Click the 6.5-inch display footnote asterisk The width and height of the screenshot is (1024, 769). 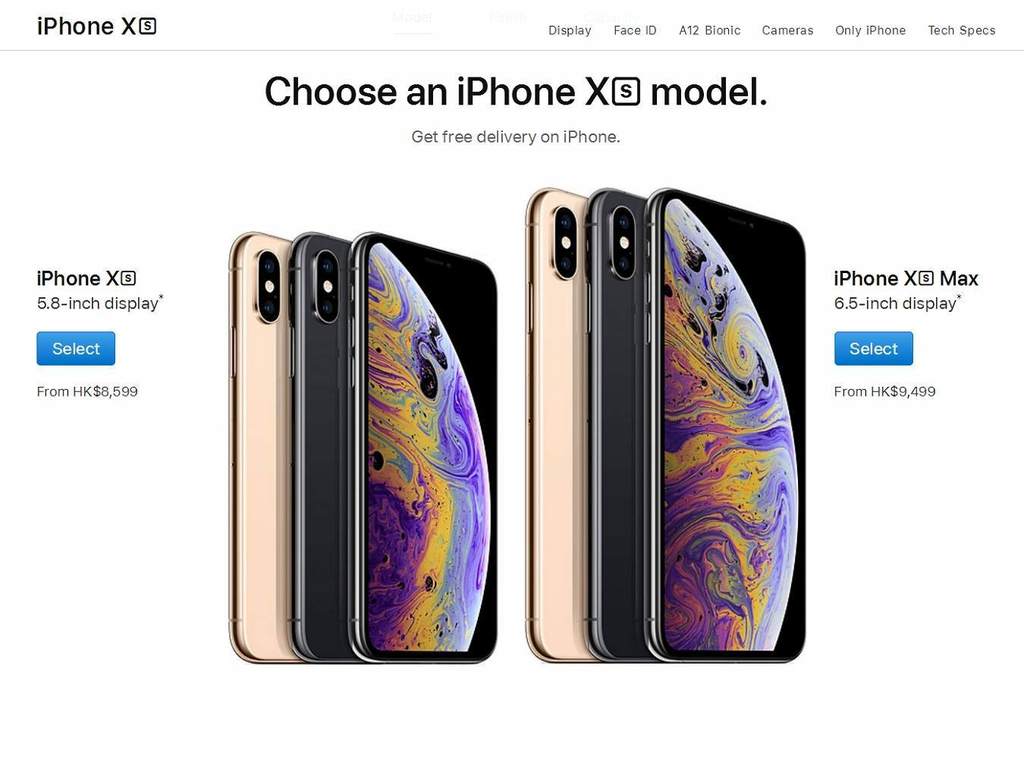tap(959, 297)
